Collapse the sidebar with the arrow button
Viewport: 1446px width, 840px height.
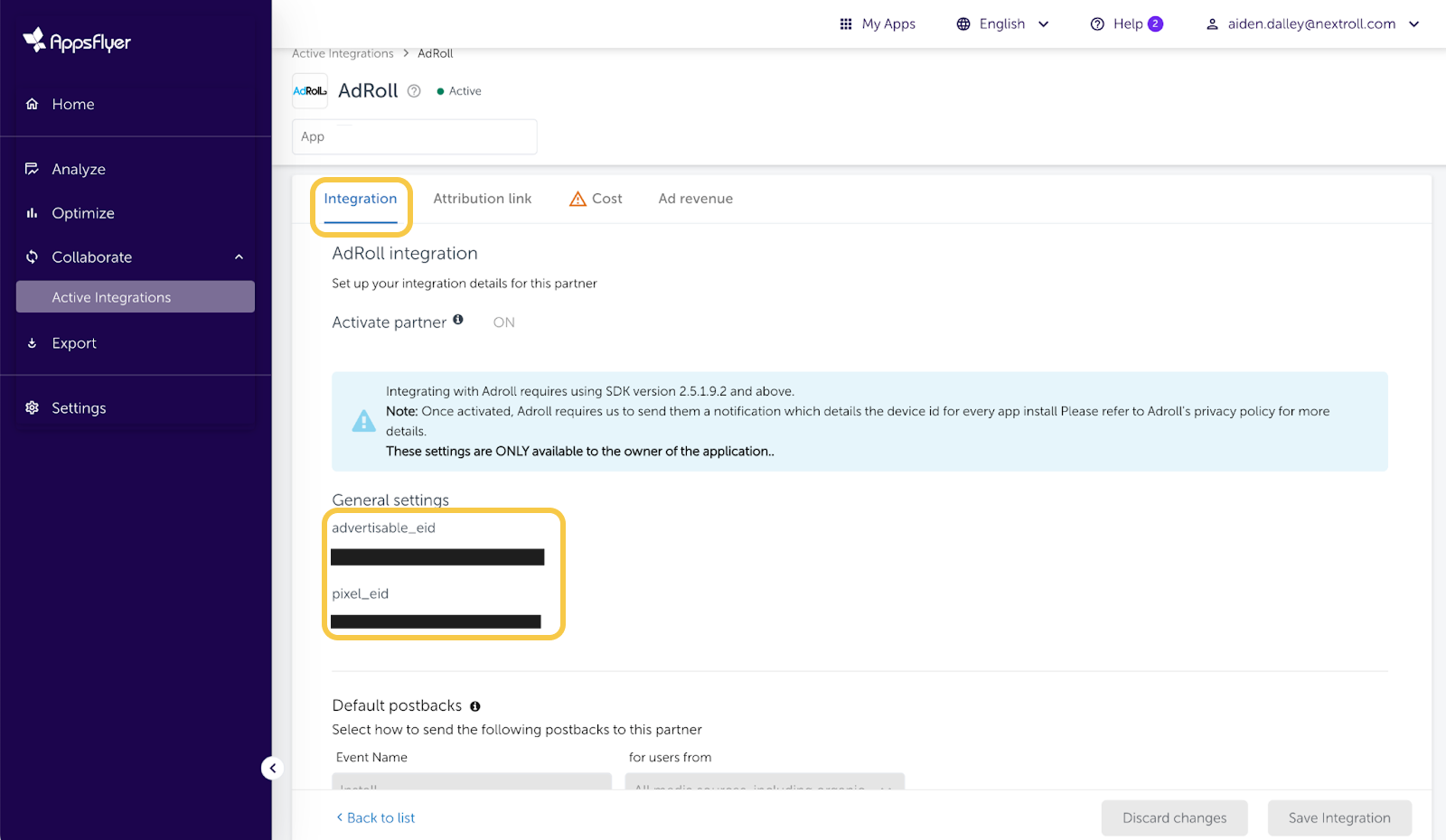[x=272, y=769]
